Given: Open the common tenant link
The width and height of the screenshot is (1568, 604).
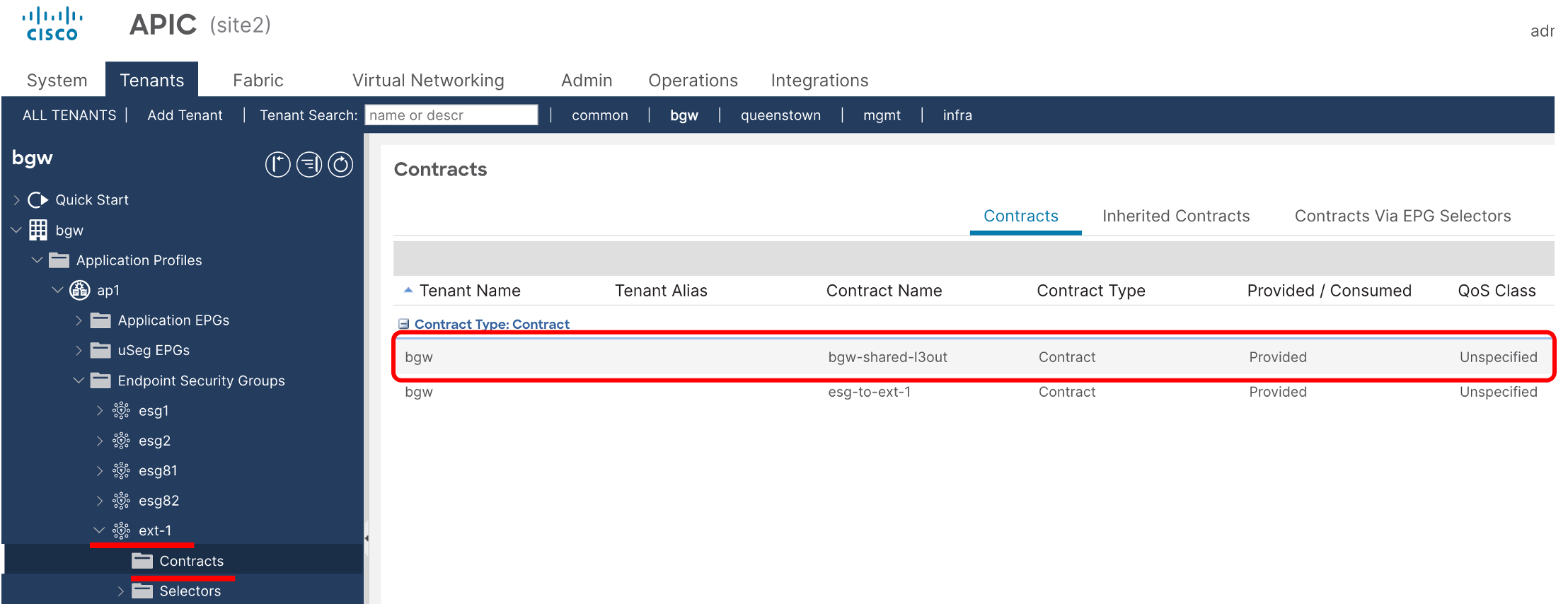Looking at the screenshot, I should 600,115.
